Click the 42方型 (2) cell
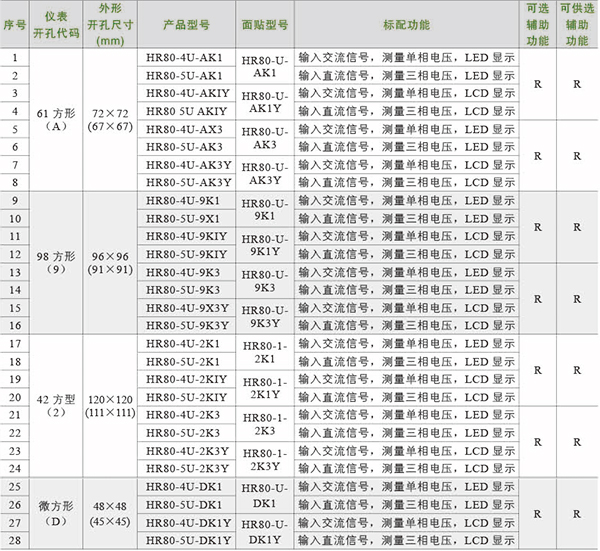This screenshot has height=551, width=600. (56, 405)
